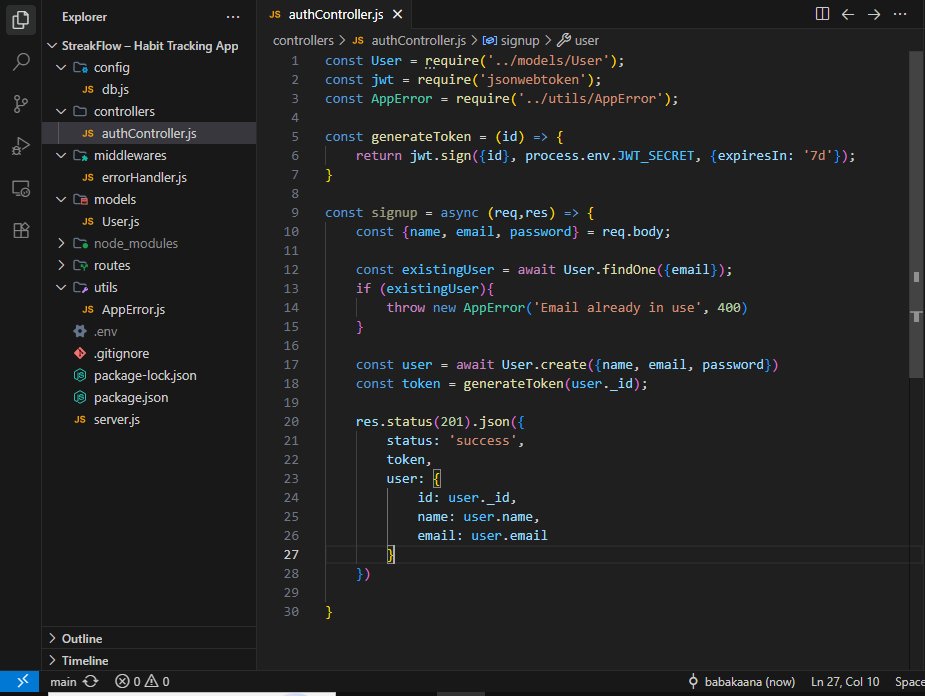Click the JS icon of the authController.js row in Explorer
The height and width of the screenshot is (696, 925).
coord(88,133)
